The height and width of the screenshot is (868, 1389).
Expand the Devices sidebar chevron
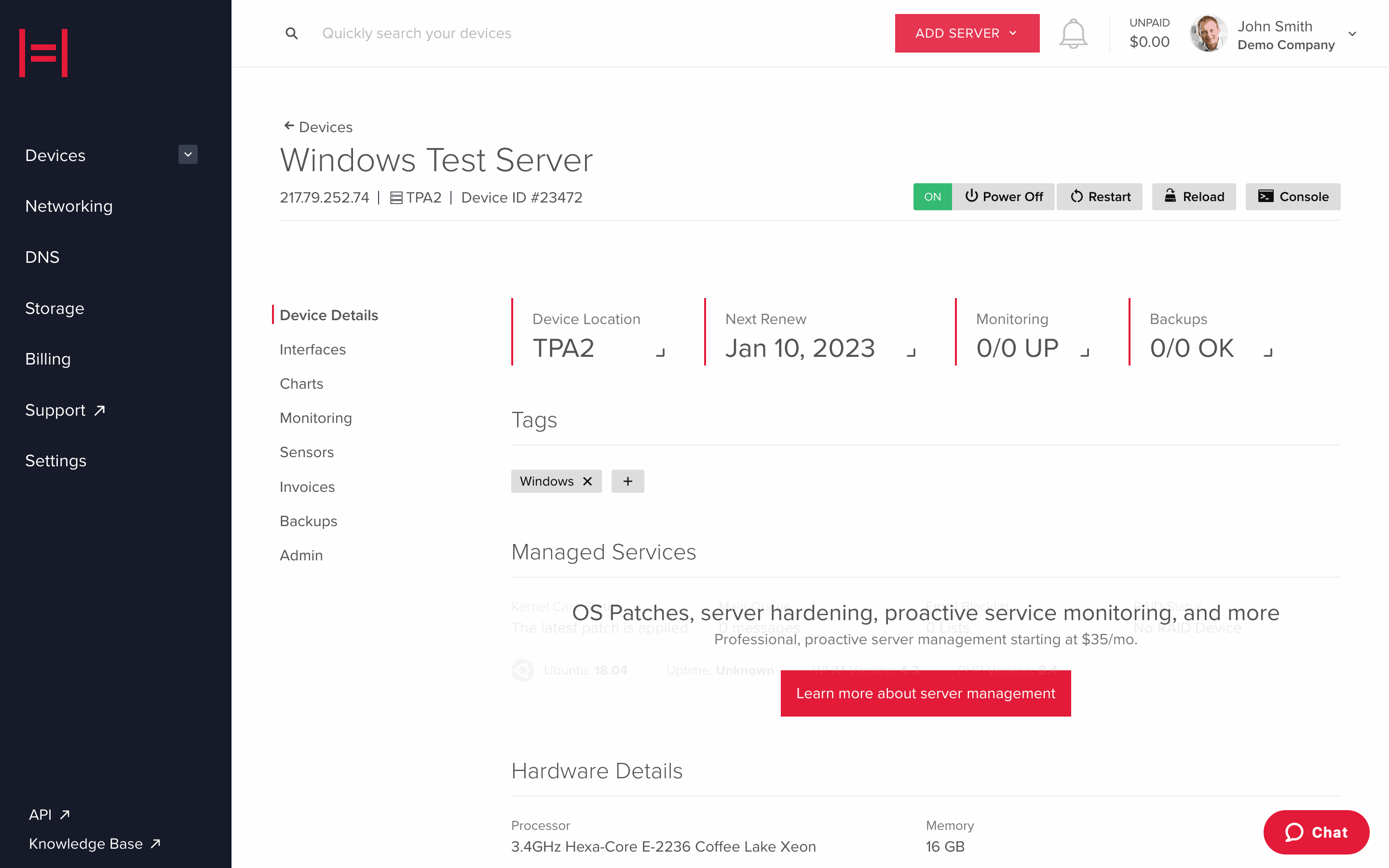188,154
